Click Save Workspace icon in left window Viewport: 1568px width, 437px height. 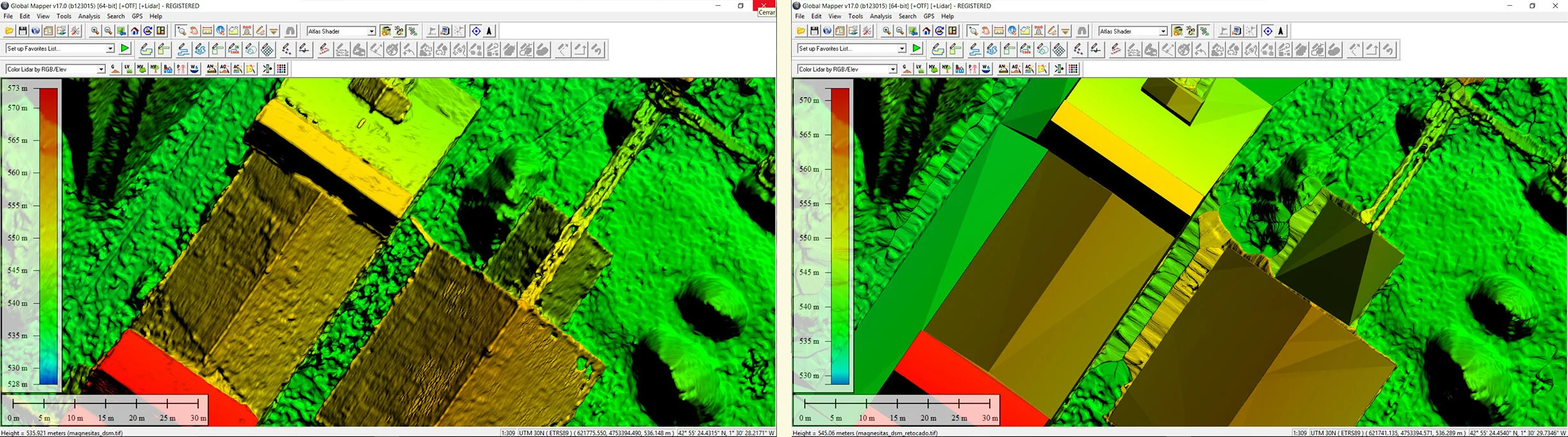point(22,31)
